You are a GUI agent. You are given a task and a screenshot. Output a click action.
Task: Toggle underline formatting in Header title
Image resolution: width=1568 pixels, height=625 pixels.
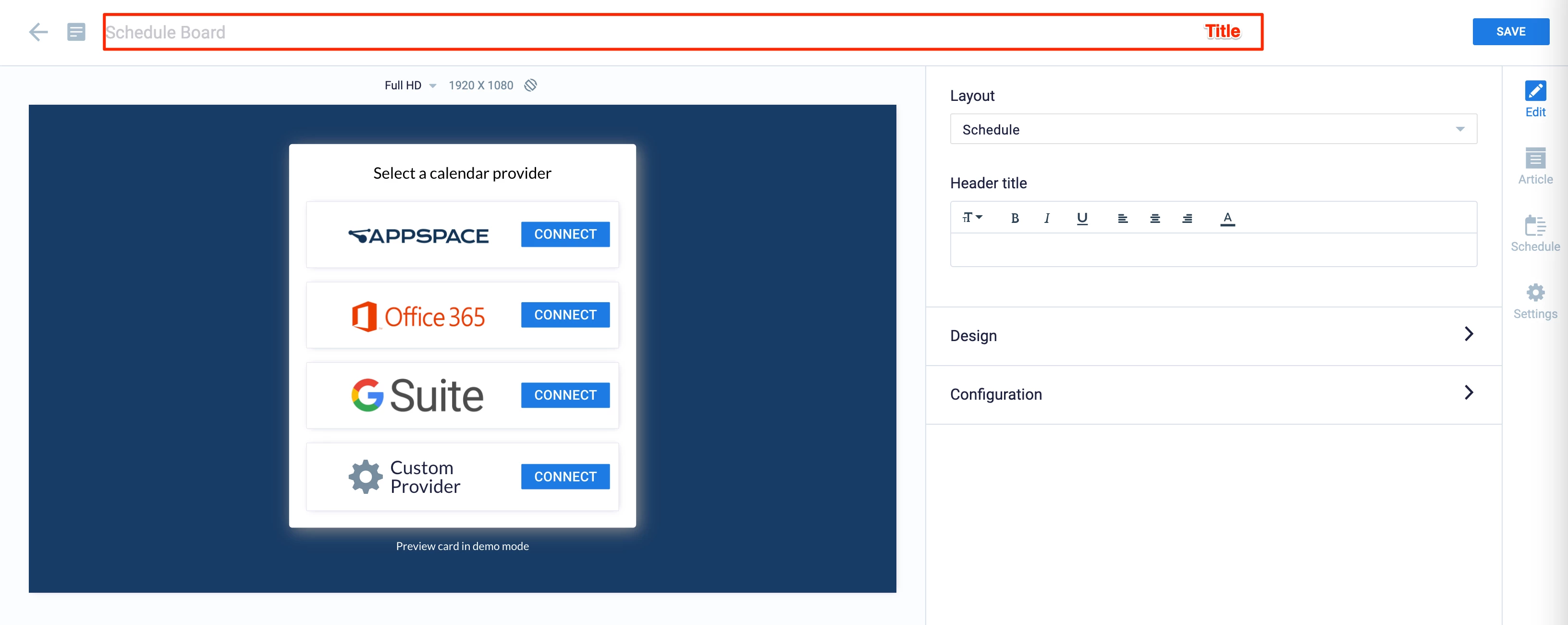pyautogui.click(x=1082, y=219)
